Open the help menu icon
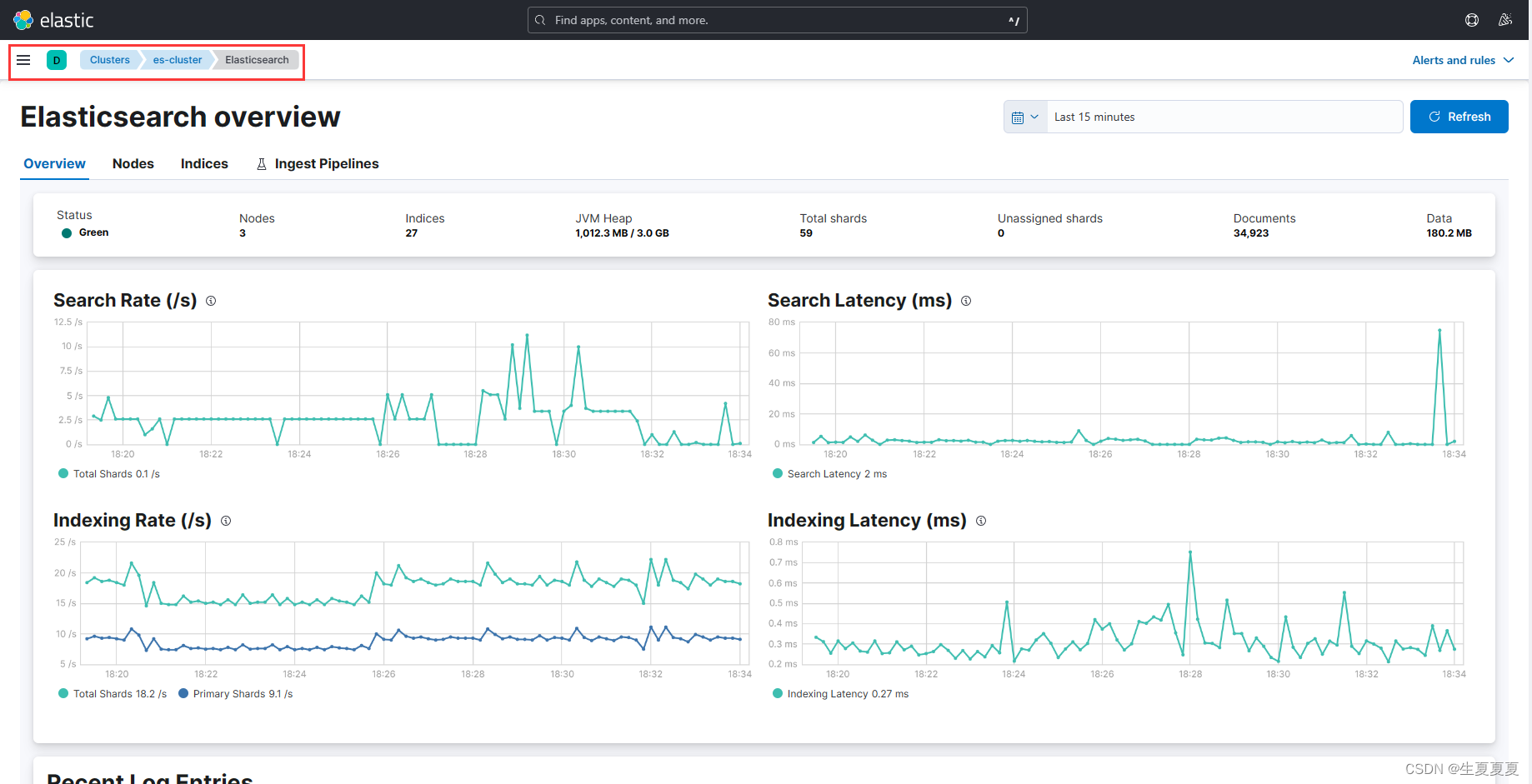 (1472, 20)
